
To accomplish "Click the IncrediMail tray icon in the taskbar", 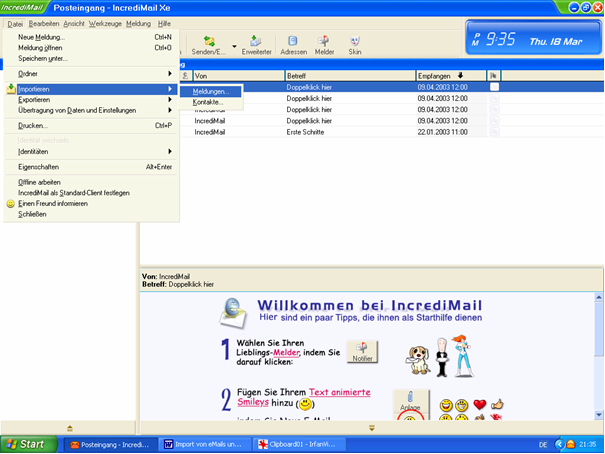I will pyautogui.click(x=571, y=444).
